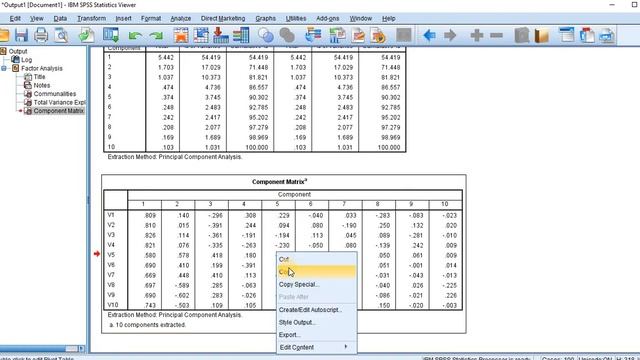This screenshot has width=640, height=360.
Task: Click the Undo arrow icon
Action: [x=135, y=36]
